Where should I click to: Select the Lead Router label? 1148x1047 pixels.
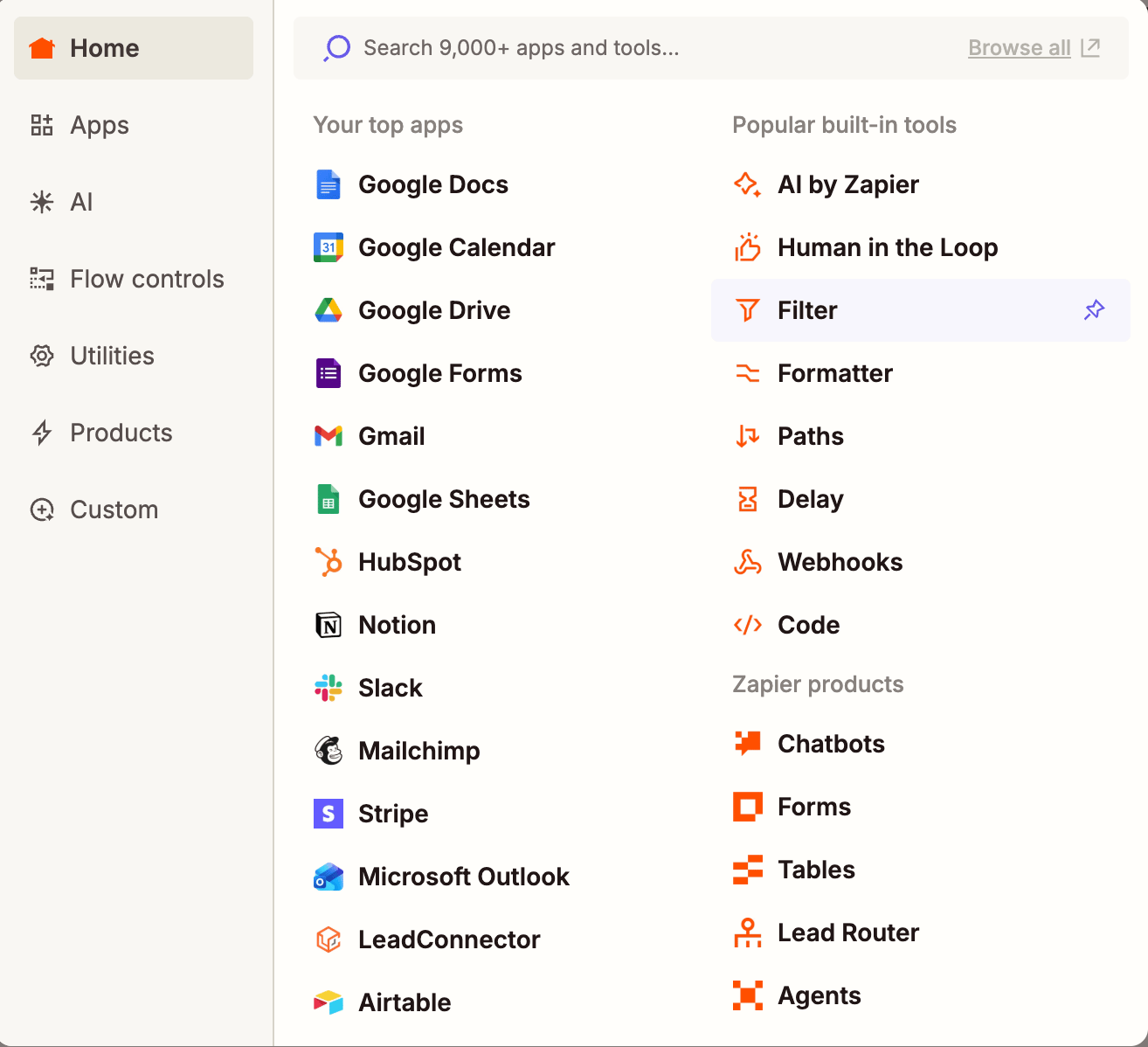pyautogui.click(x=848, y=933)
